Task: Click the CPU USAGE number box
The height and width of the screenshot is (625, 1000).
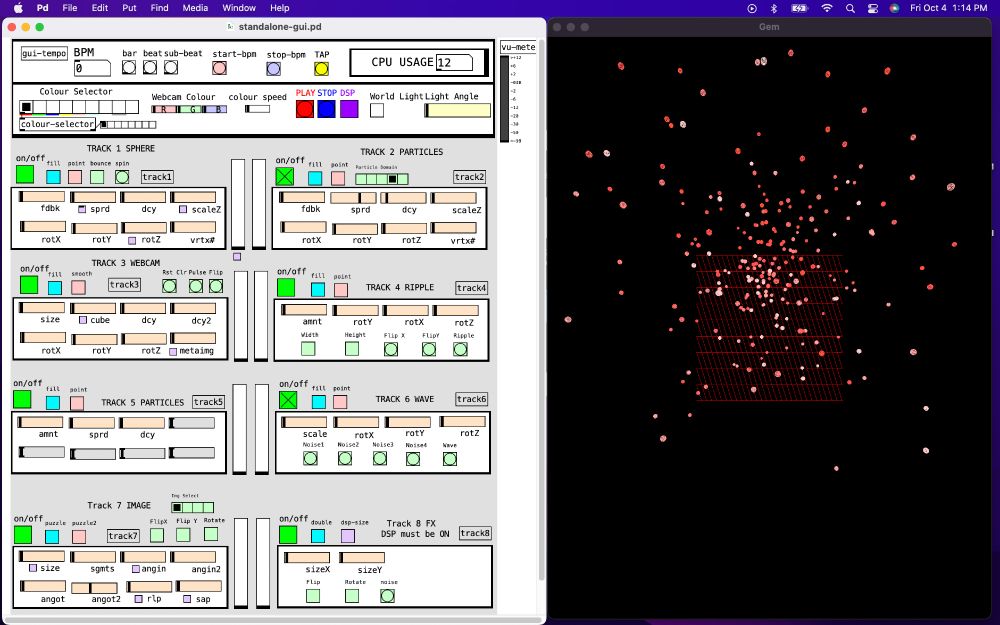Action: [455, 62]
